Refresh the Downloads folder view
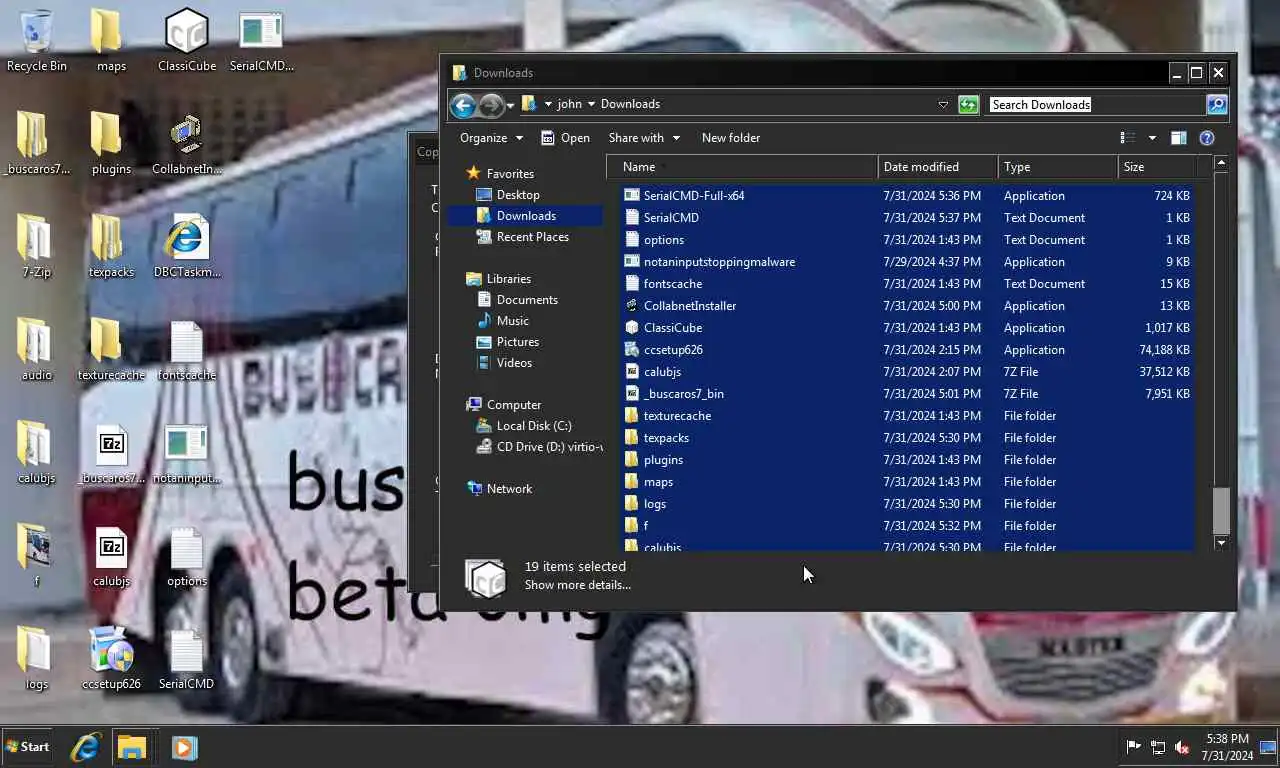 968,104
